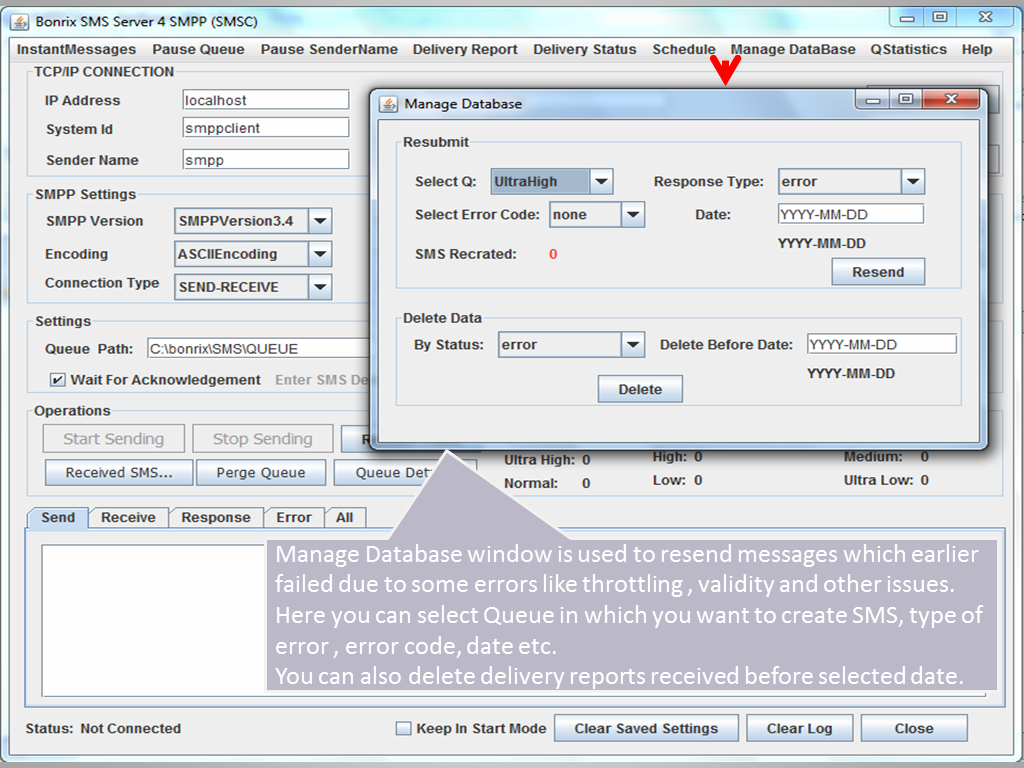Click the Clear Log button
The image size is (1024, 768).
(x=799, y=728)
